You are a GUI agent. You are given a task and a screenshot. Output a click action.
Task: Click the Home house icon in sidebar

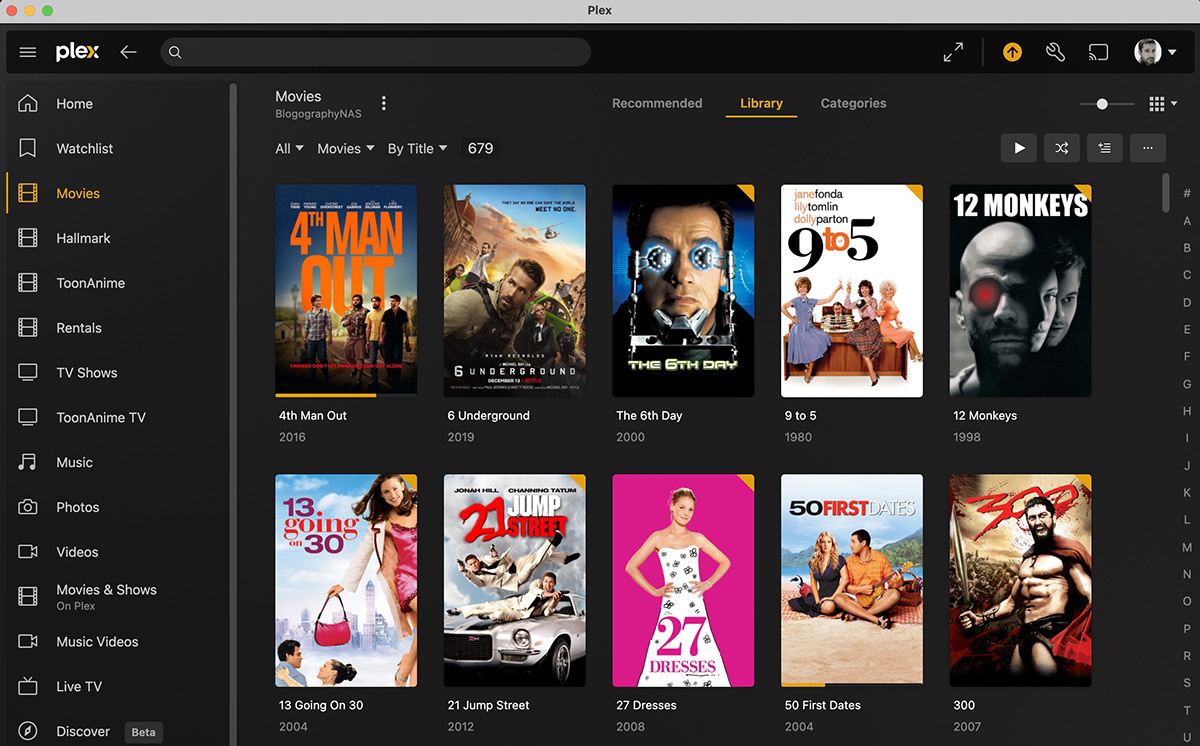tap(28, 104)
